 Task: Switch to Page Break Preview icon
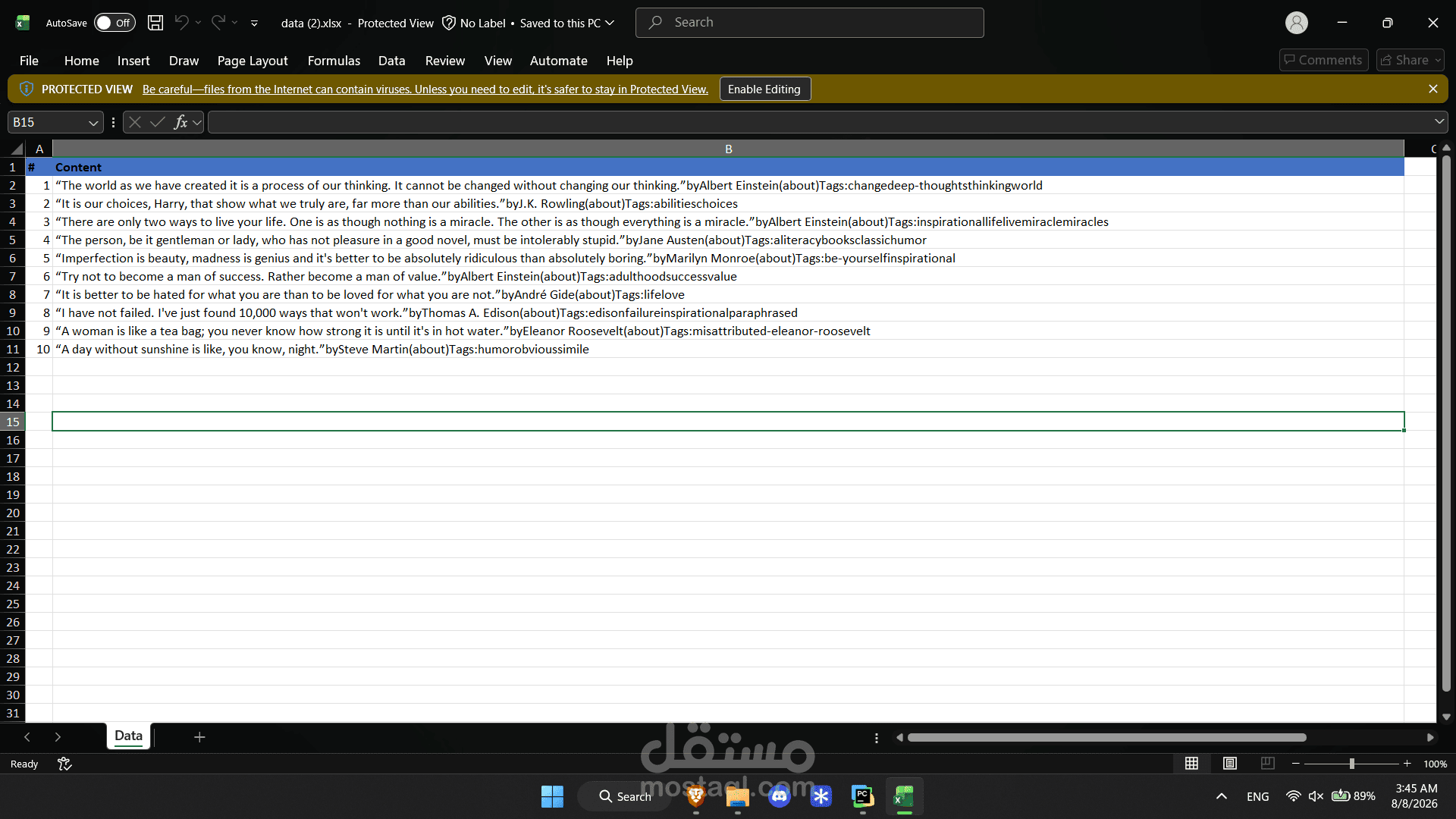(x=1267, y=764)
